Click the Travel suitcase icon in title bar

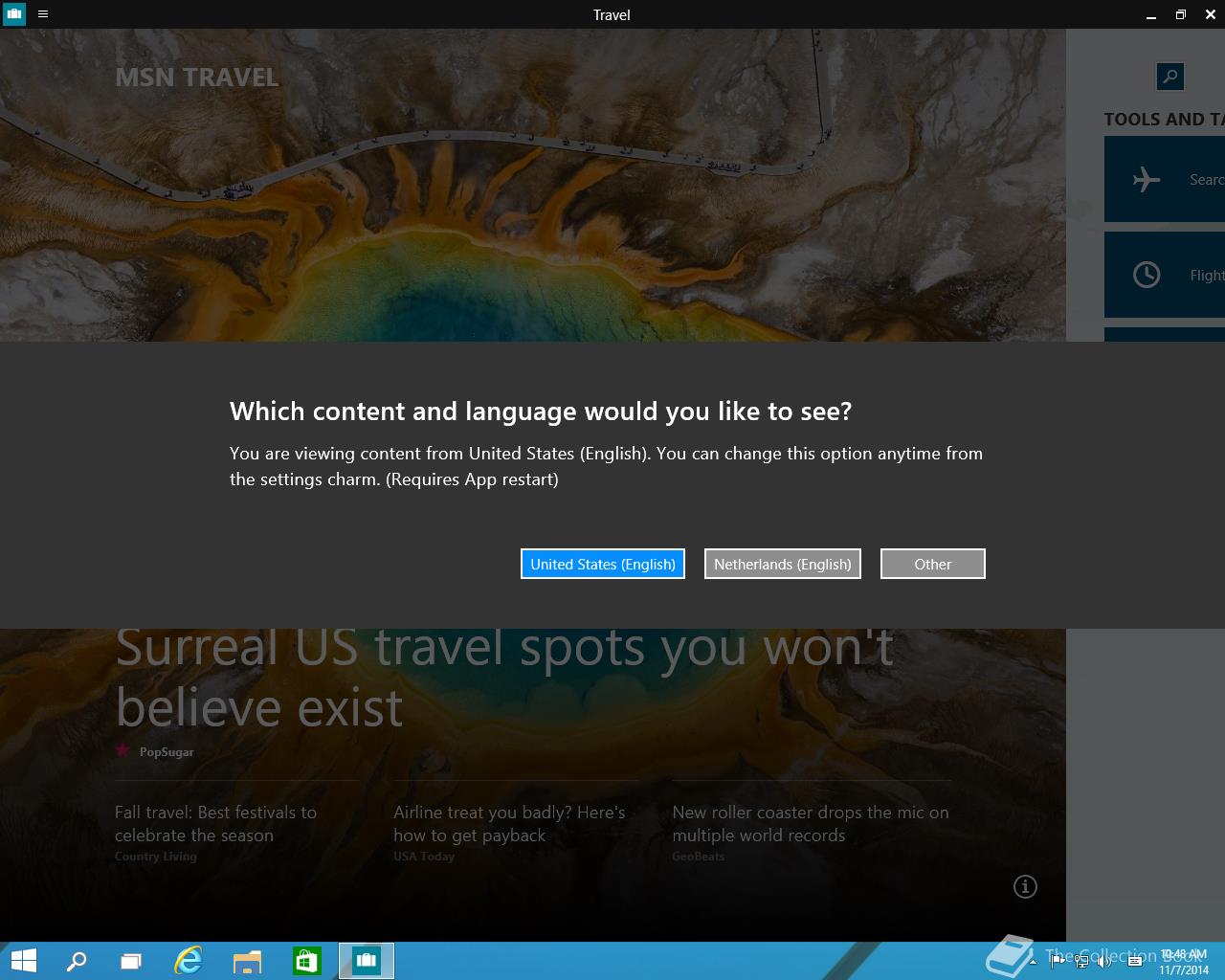click(x=14, y=14)
